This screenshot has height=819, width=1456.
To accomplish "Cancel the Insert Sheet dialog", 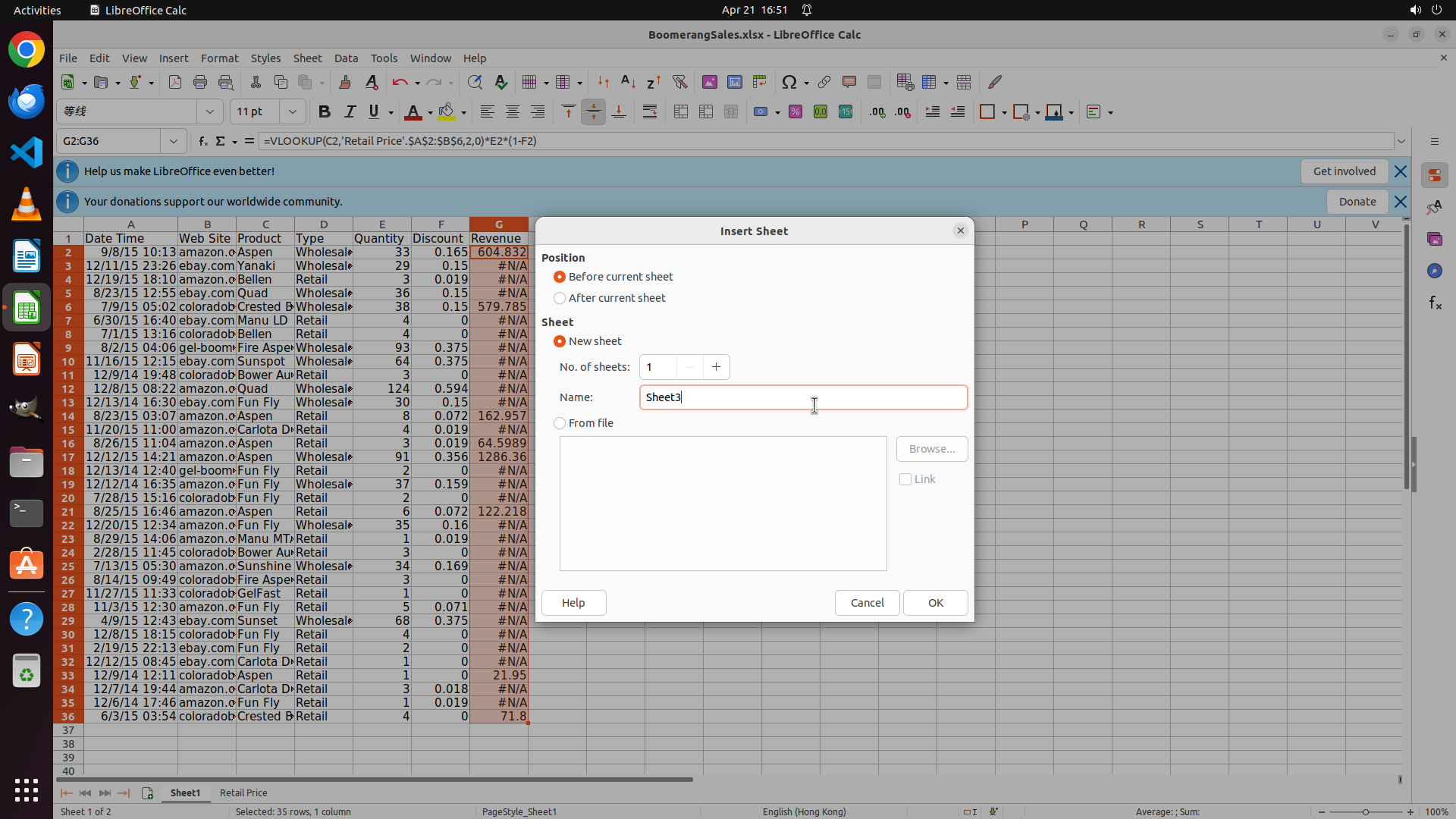I will pos(867,603).
